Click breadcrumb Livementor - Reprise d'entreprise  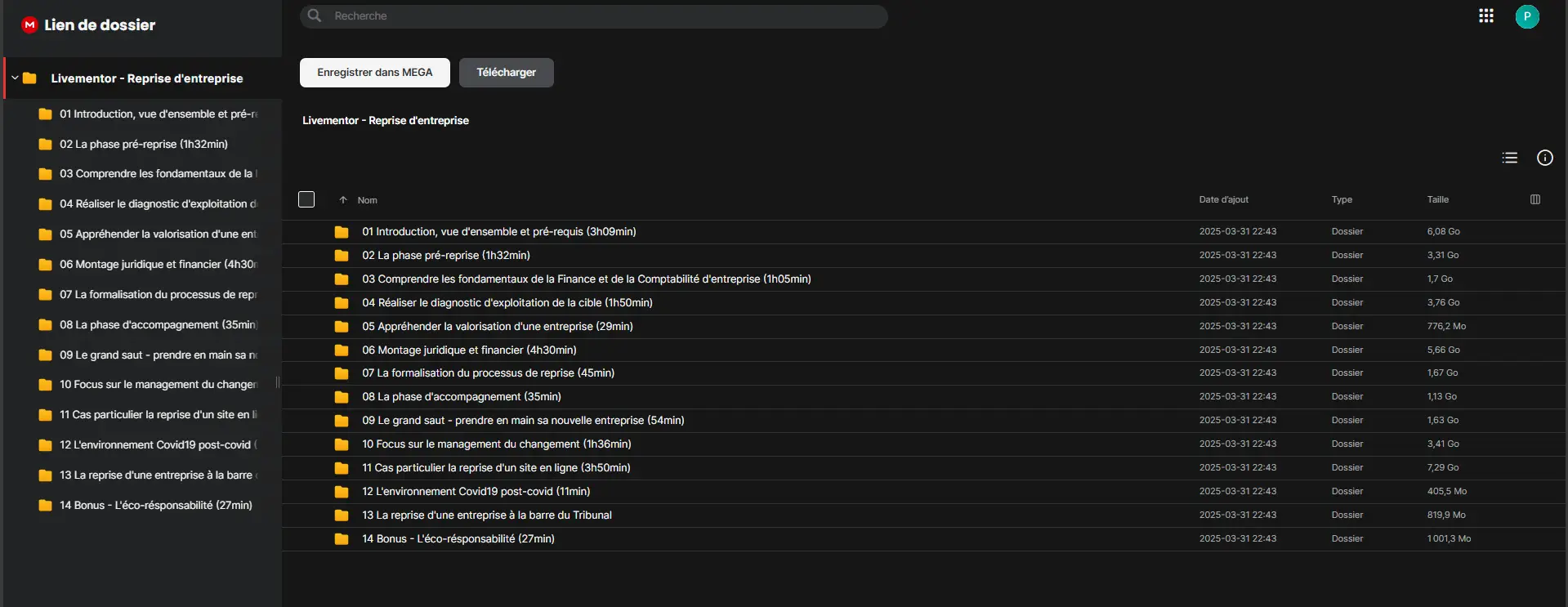click(386, 120)
